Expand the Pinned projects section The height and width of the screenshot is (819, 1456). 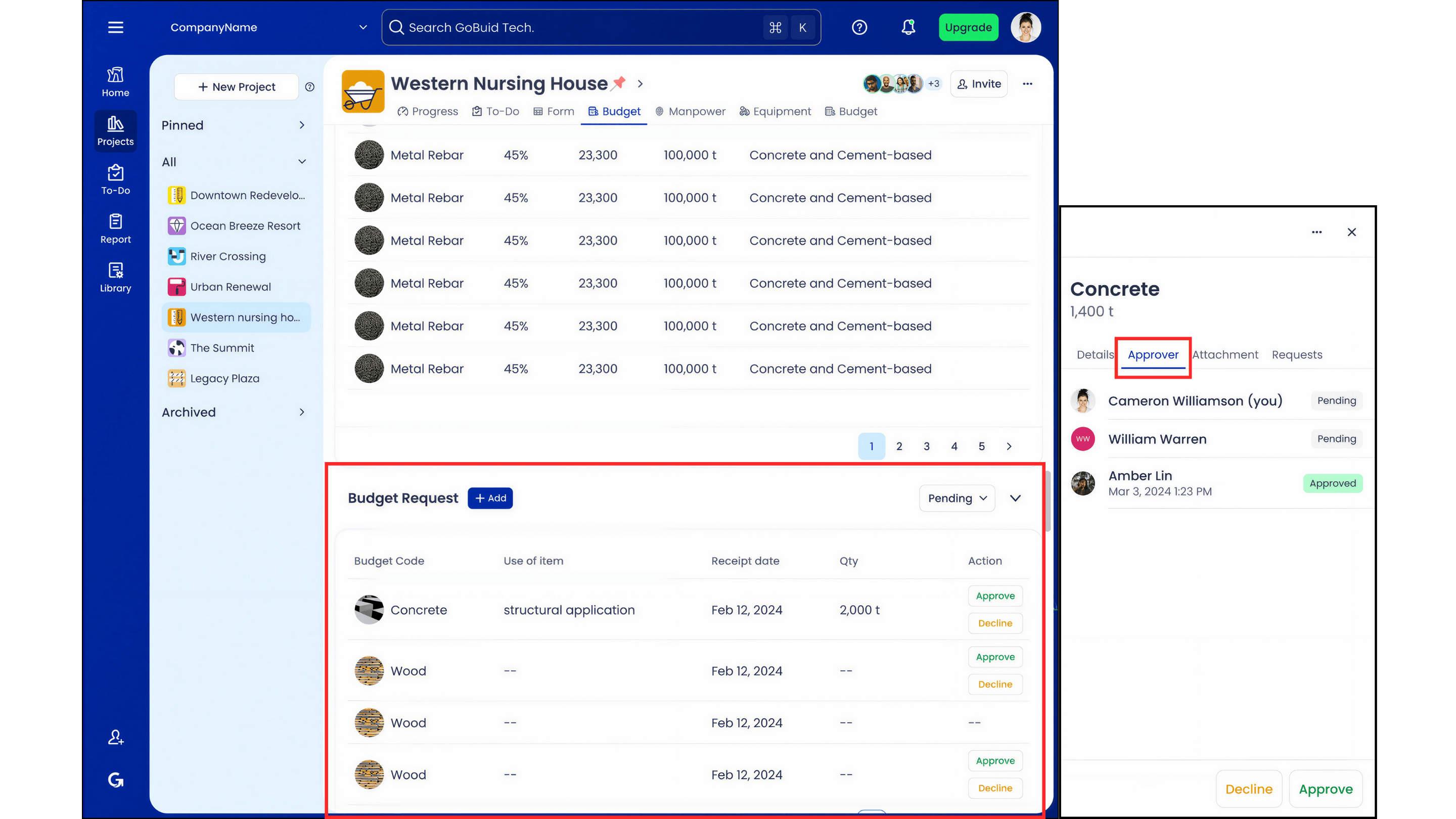point(301,125)
